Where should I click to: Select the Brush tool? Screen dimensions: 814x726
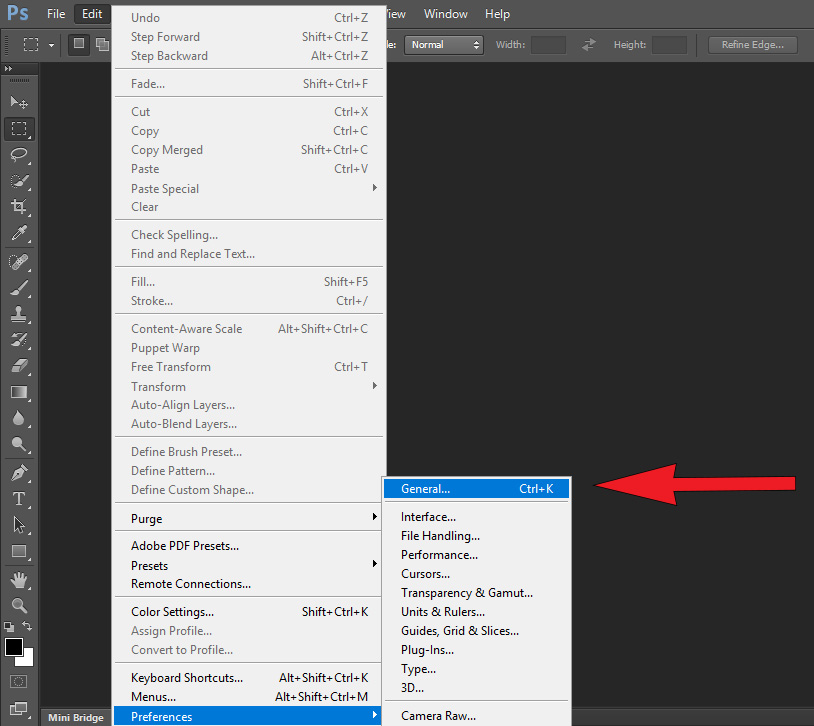pos(18,288)
